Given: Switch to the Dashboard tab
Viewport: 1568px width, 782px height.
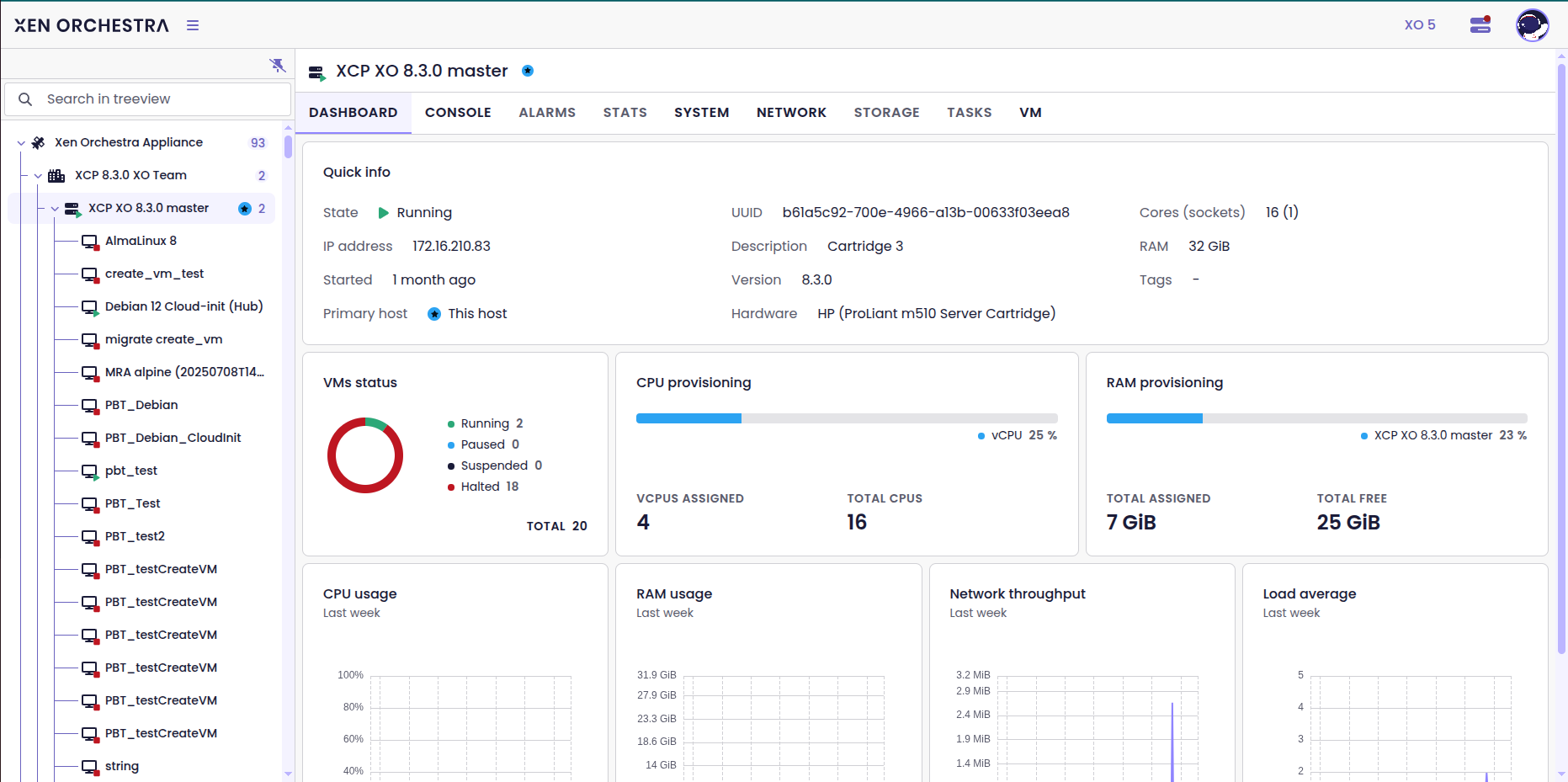Looking at the screenshot, I should (x=353, y=113).
